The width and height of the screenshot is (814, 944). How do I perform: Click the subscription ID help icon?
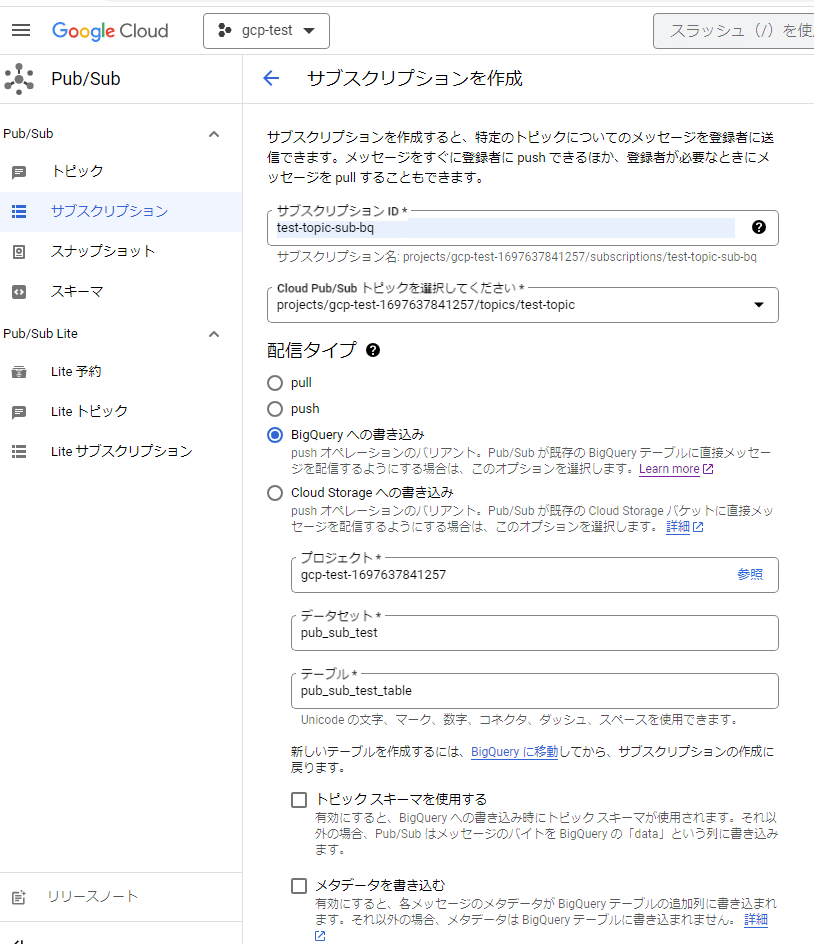(x=759, y=229)
